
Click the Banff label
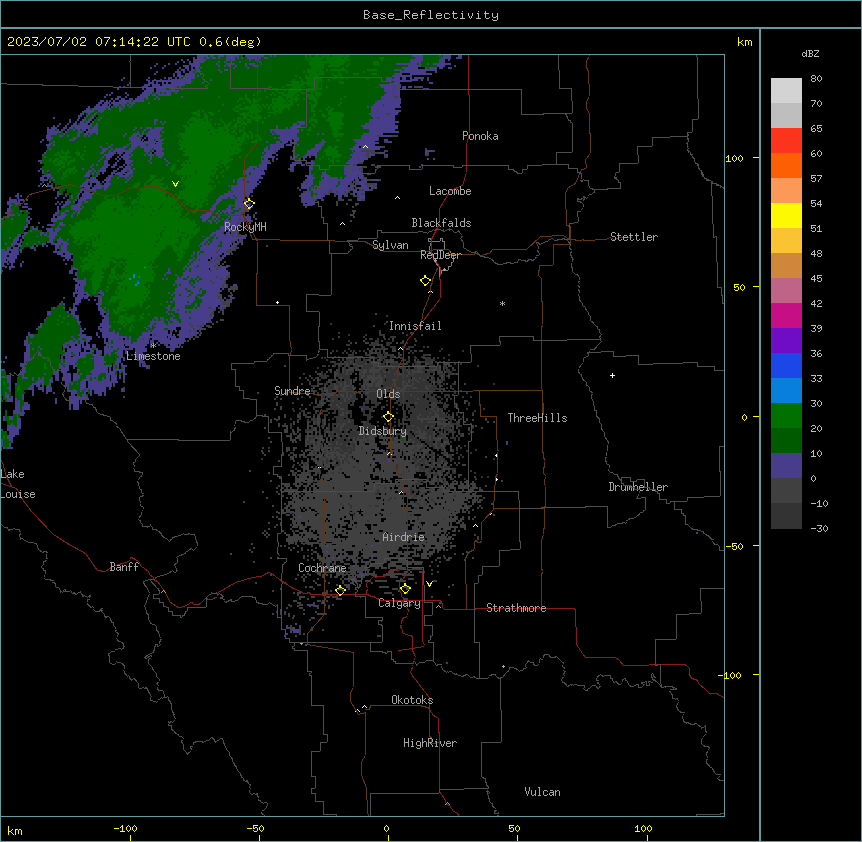point(124,567)
